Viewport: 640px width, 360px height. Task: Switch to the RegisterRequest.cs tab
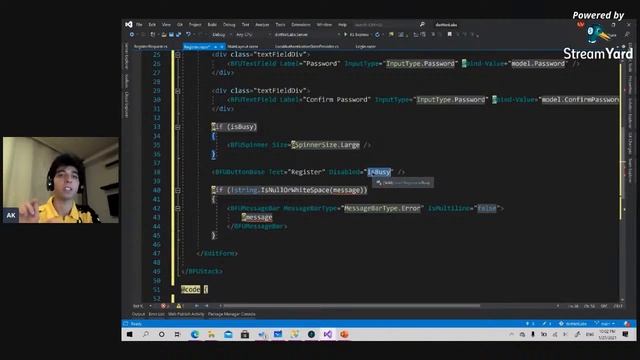pyautogui.click(x=151, y=47)
